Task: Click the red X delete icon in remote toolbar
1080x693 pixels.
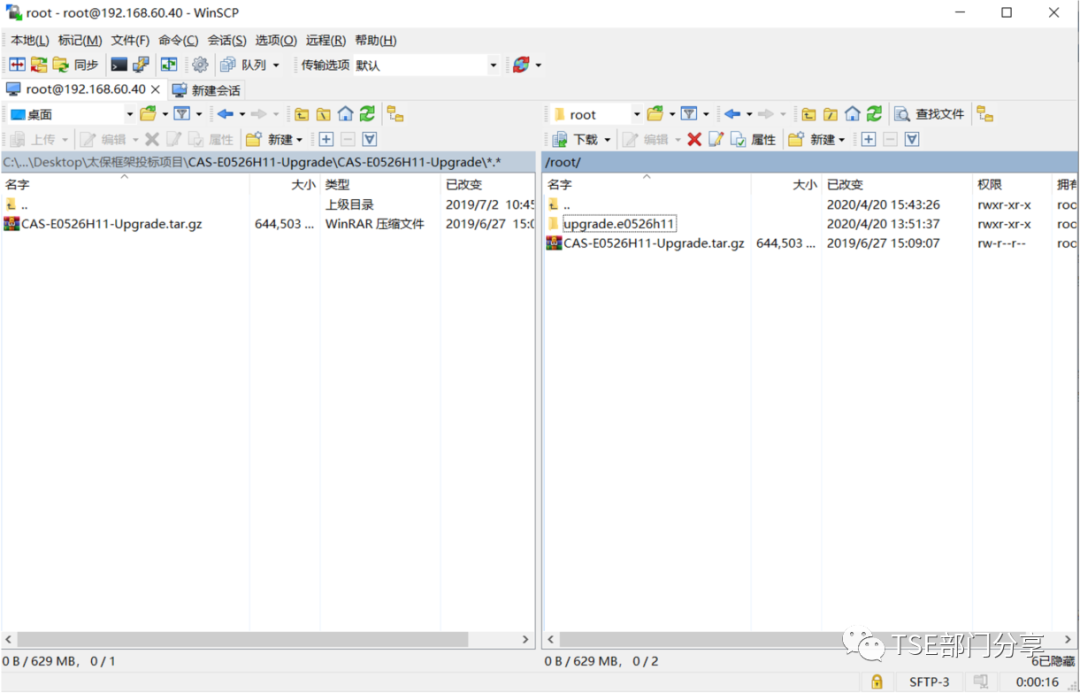Action: point(694,140)
